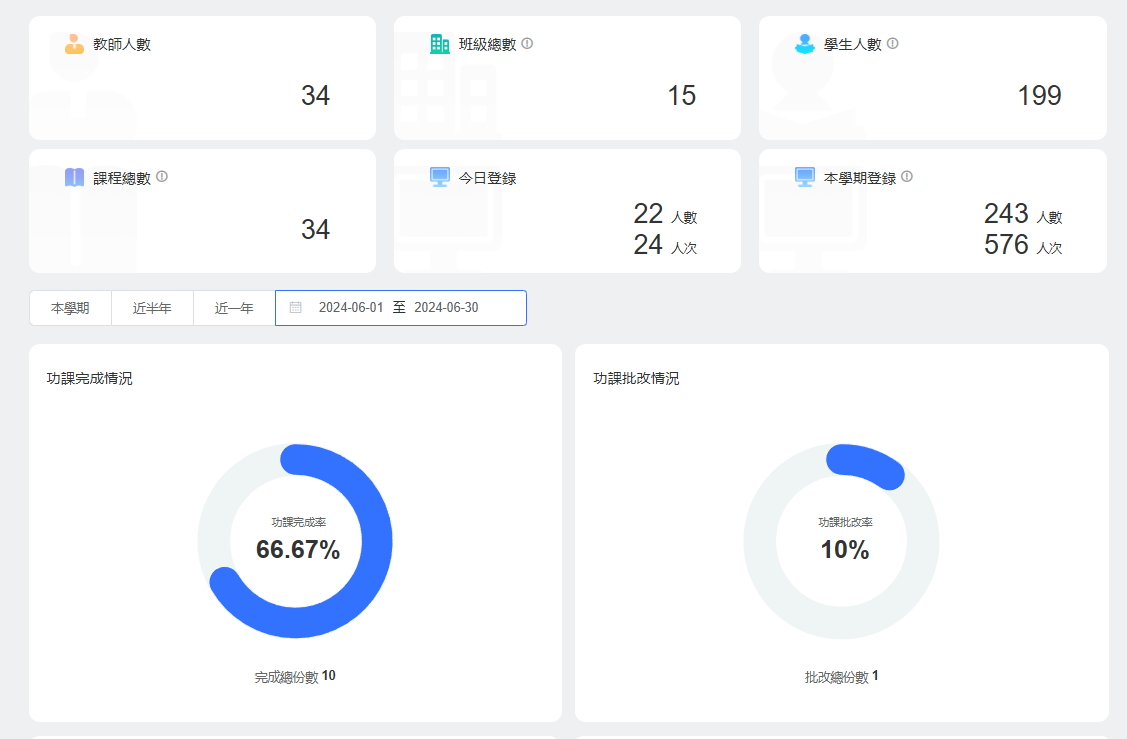Click the 功課批改率 label inside the donut

[845, 523]
